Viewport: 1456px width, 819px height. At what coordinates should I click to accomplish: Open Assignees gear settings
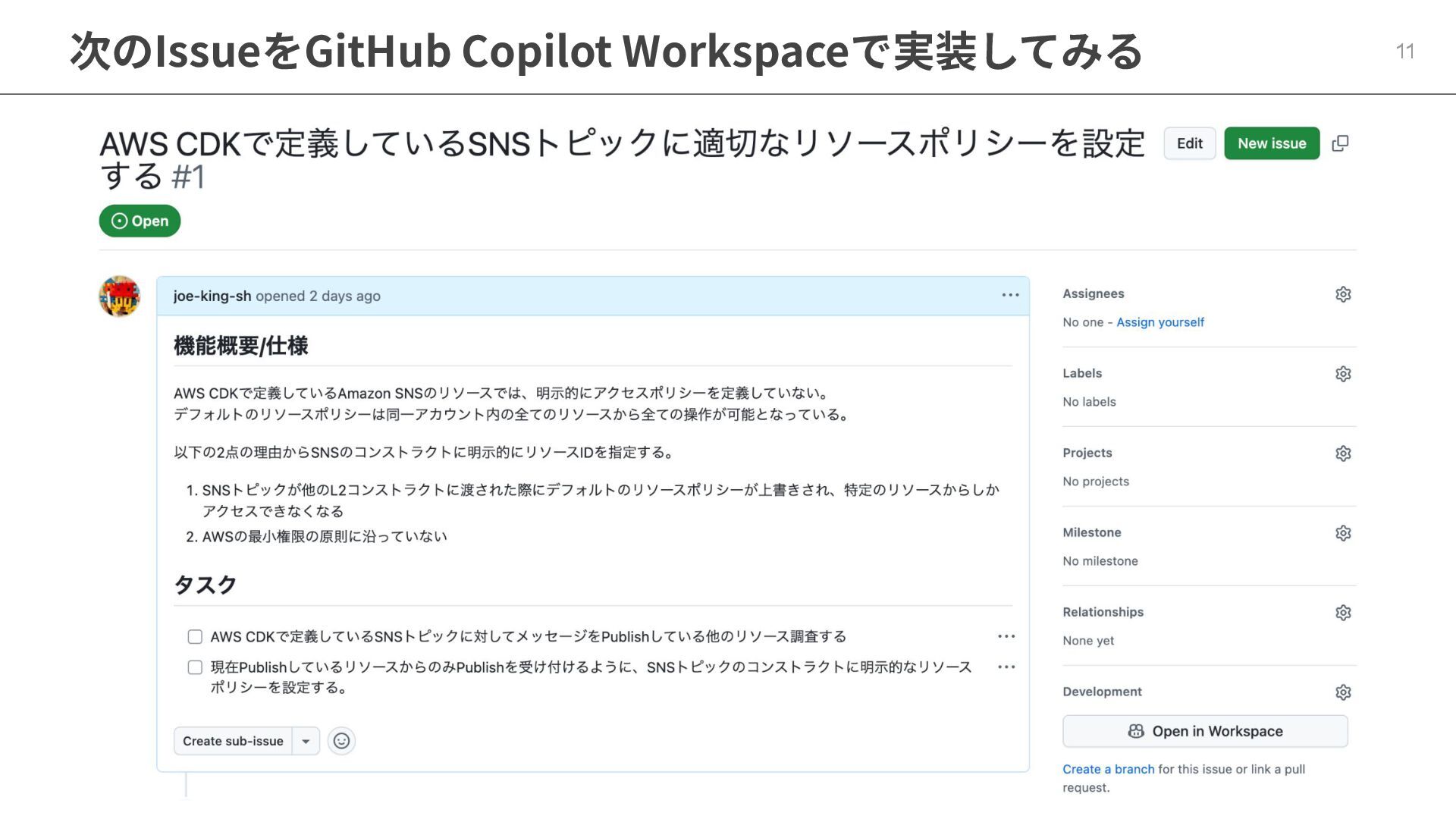(x=1343, y=294)
